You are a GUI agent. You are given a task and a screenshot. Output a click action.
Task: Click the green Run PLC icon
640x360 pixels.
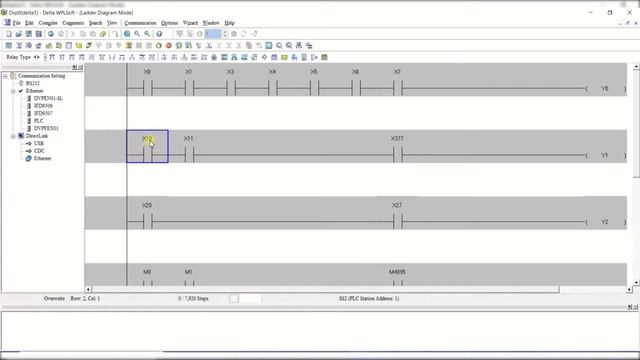(159, 45)
